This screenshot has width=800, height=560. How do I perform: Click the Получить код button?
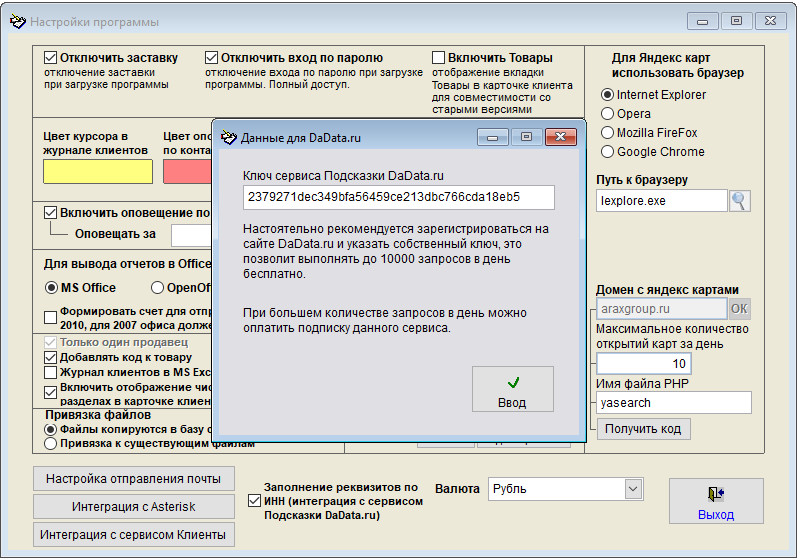coord(644,428)
